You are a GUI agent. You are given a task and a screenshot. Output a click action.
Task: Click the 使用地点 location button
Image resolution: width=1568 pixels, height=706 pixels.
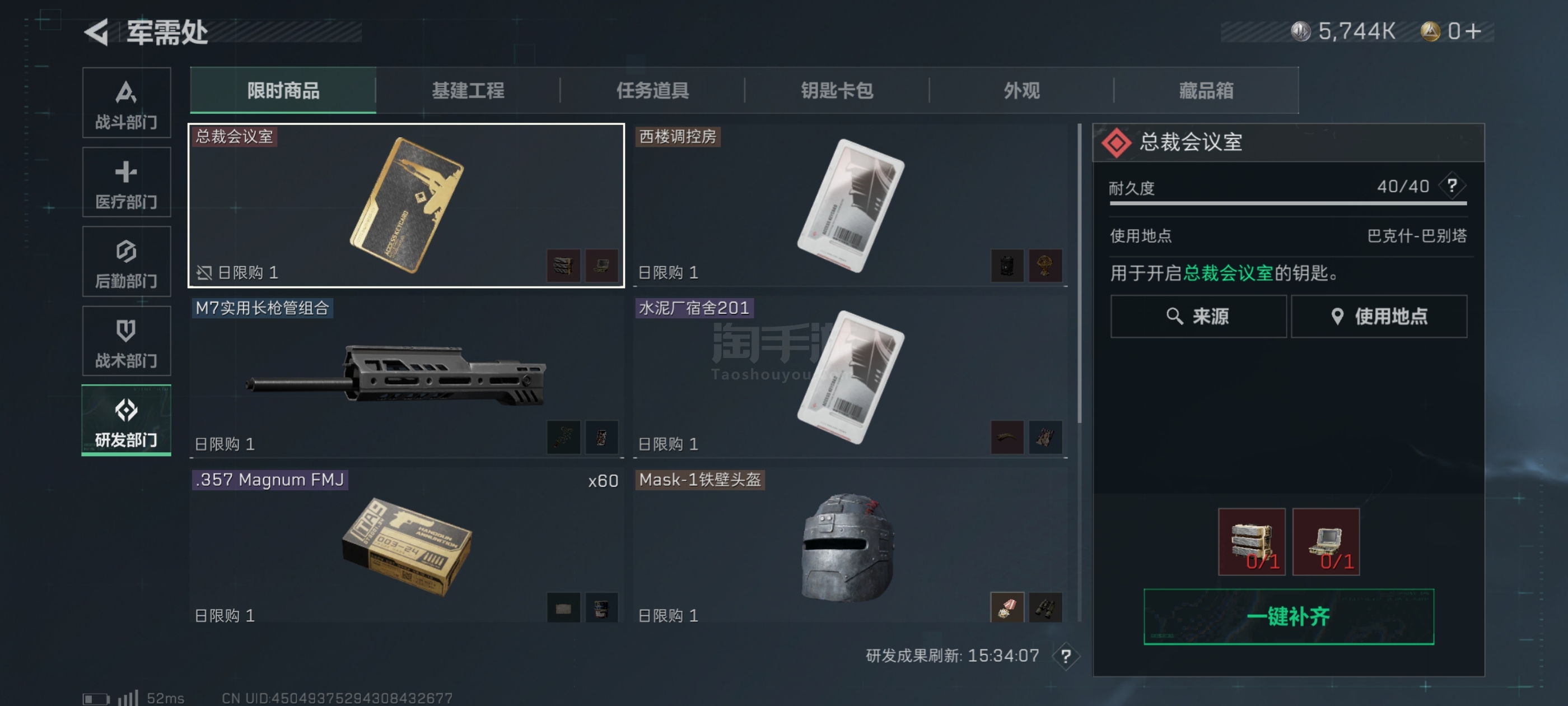1379,316
